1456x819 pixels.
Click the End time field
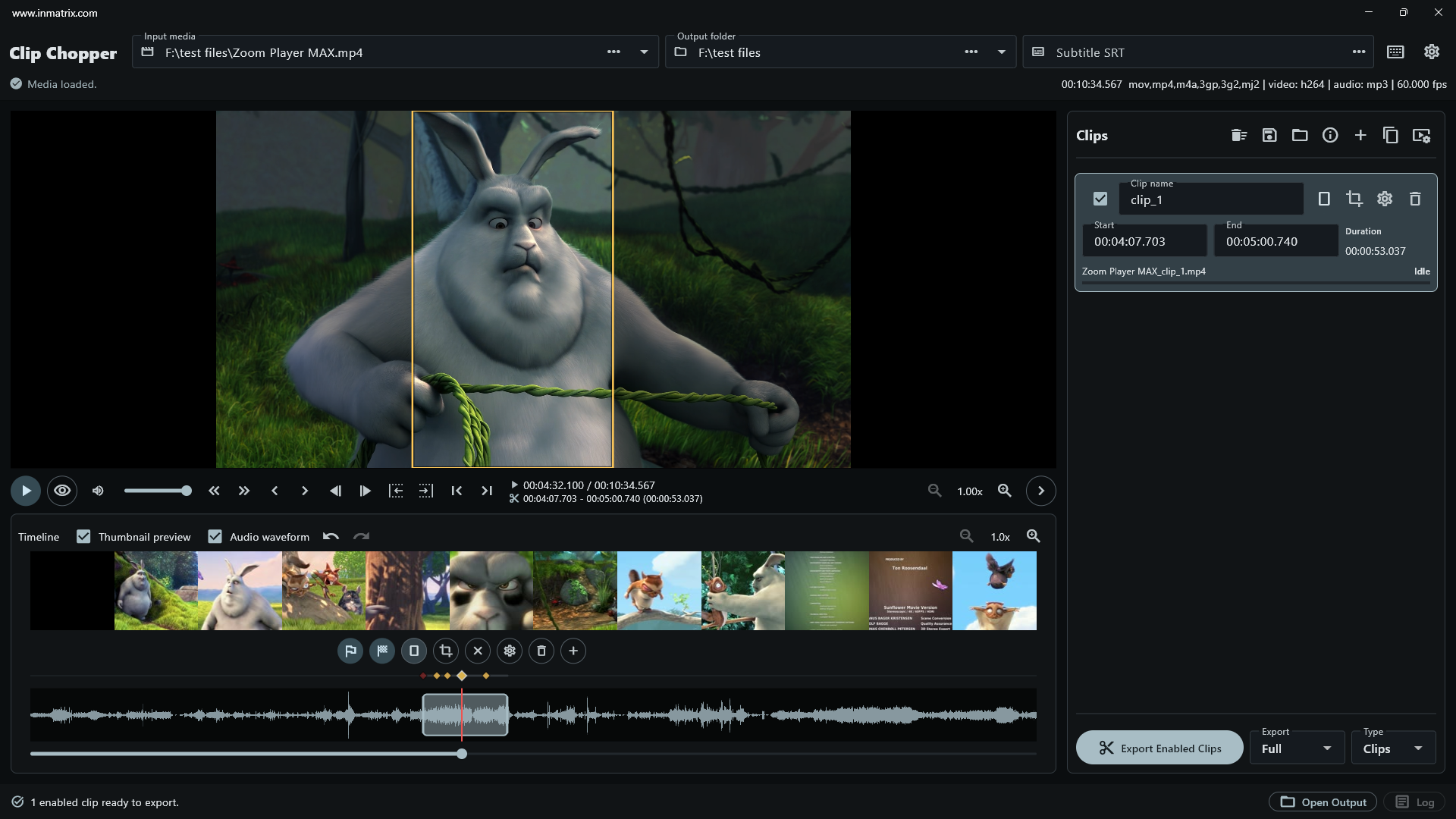tap(1276, 240)
